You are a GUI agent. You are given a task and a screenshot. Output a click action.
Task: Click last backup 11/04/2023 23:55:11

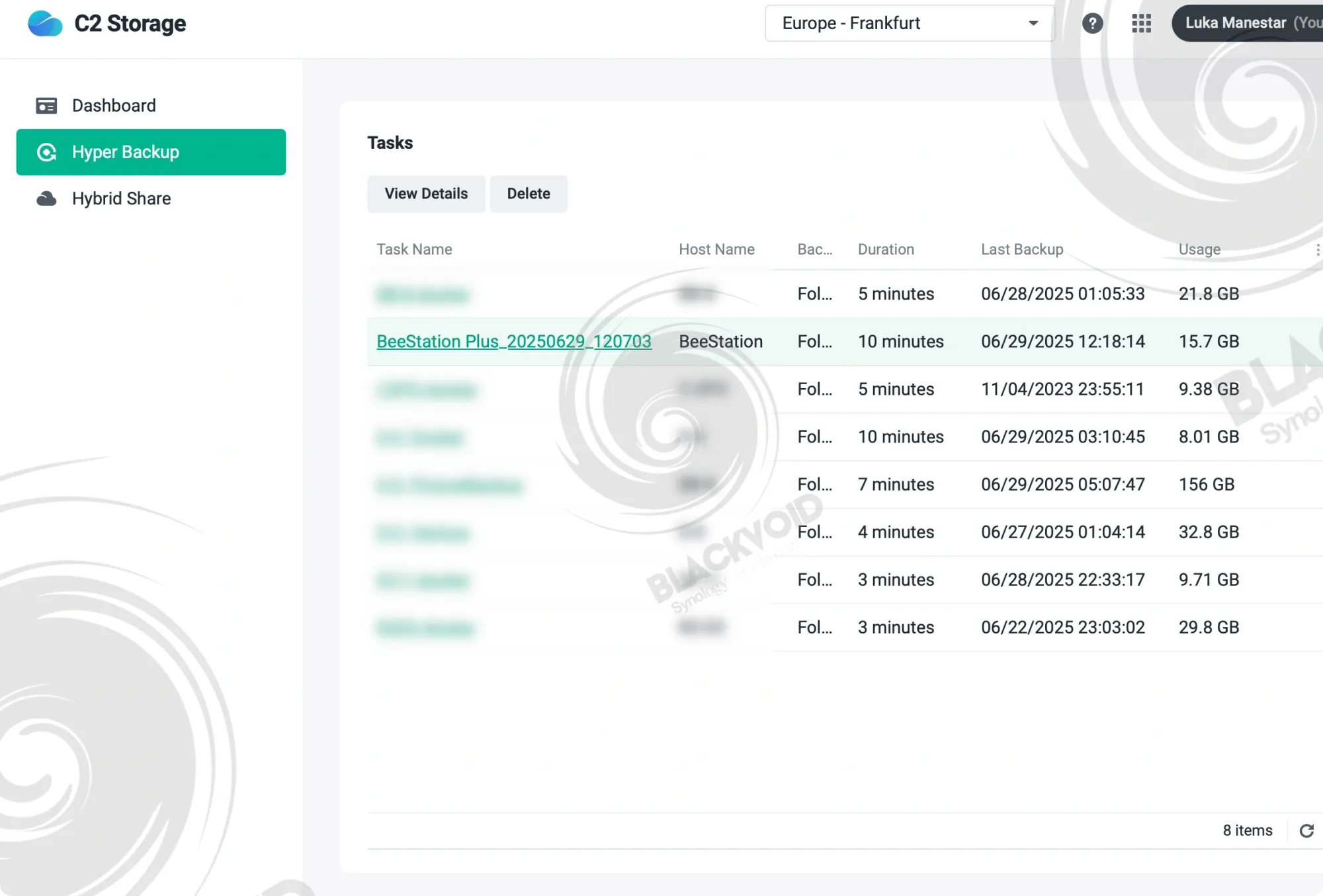[1062, 389]
